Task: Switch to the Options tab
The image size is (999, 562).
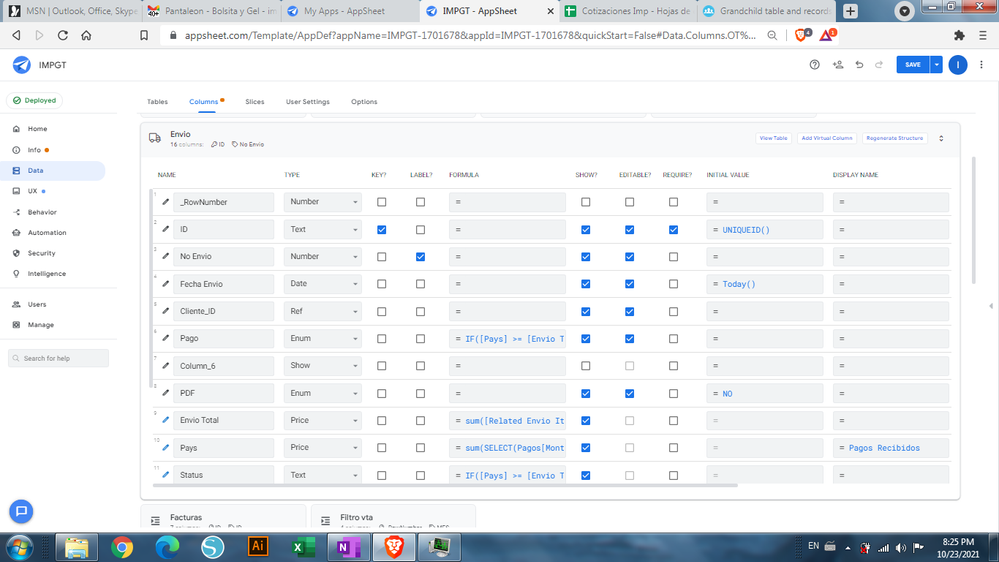Action: tap(364, 101)
